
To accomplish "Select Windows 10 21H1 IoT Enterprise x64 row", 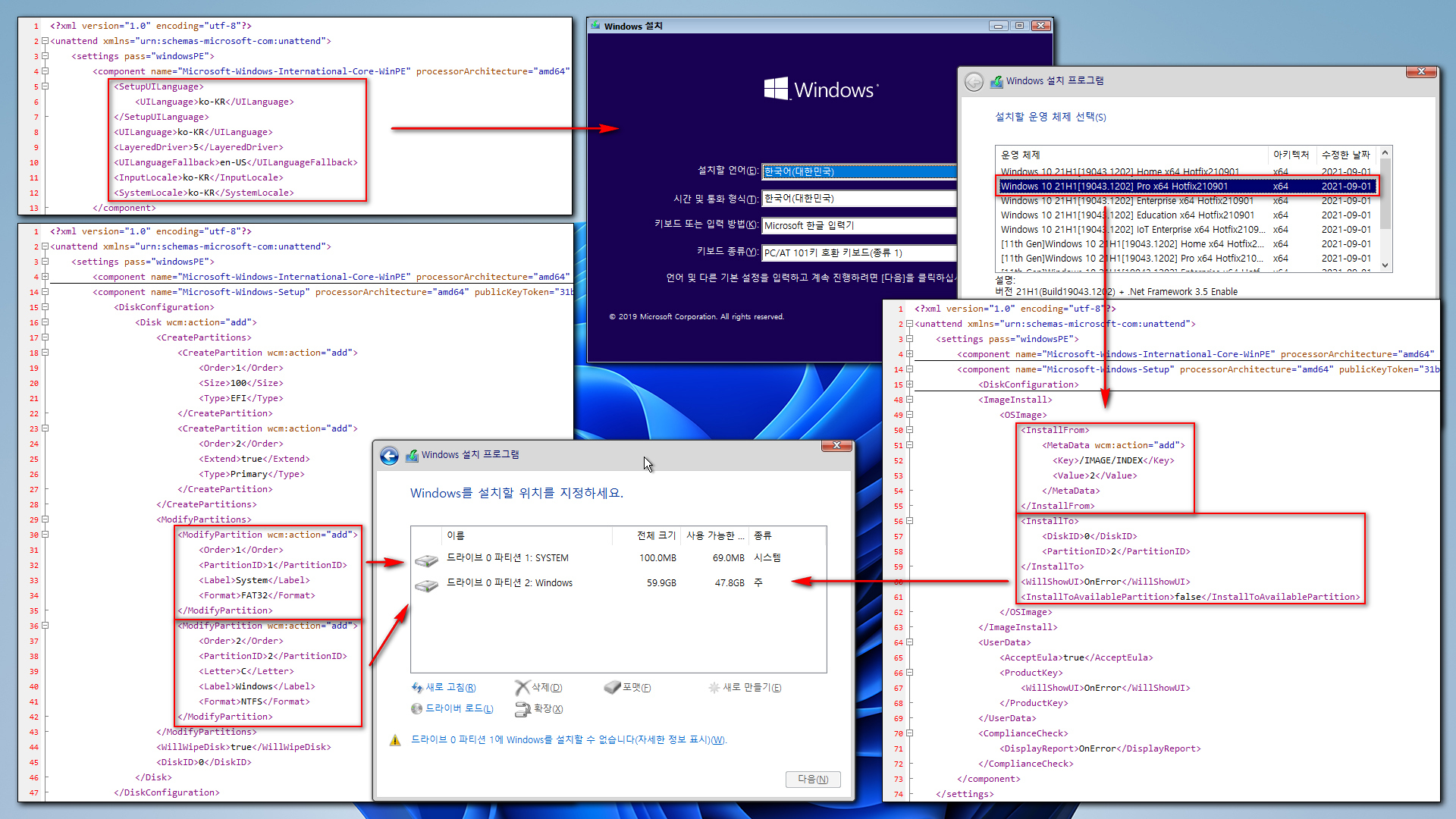I will coord(1186,230).
